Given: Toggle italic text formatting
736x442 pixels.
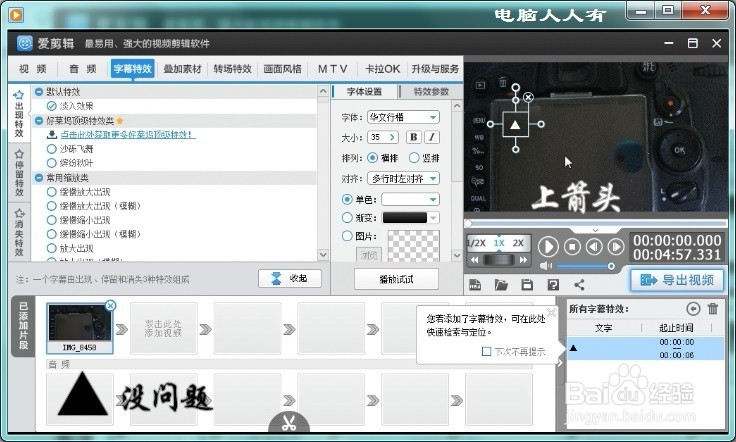Looking at the screenshot, I should coord(432,137).
